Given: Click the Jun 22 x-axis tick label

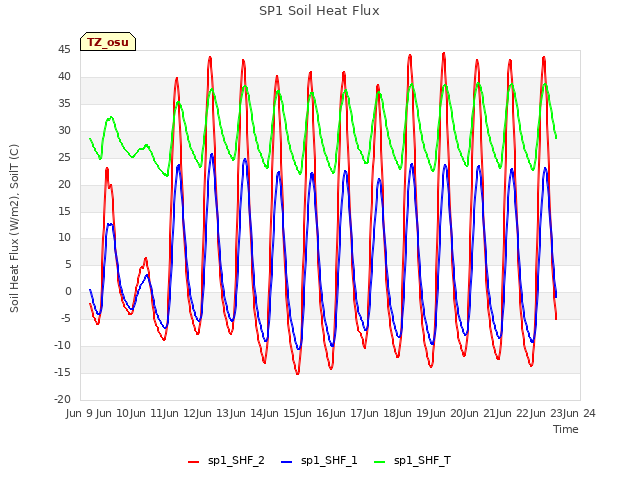Looking at the screenshot, I should tap(513, 413).
